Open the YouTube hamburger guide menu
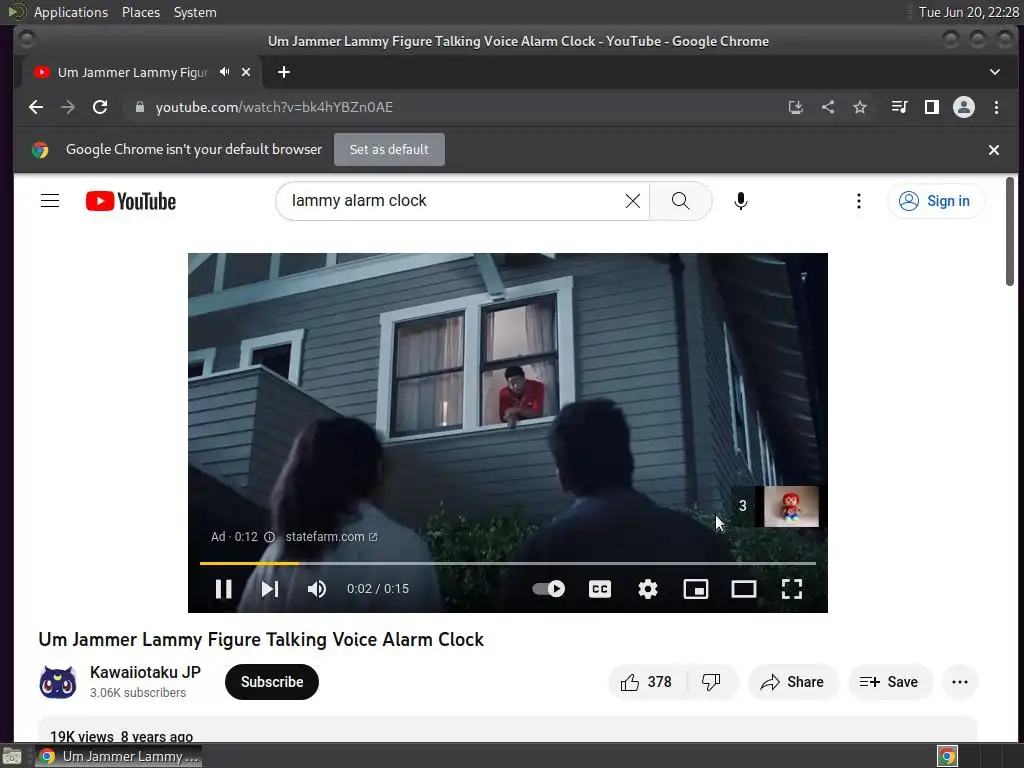 [50, 201]
